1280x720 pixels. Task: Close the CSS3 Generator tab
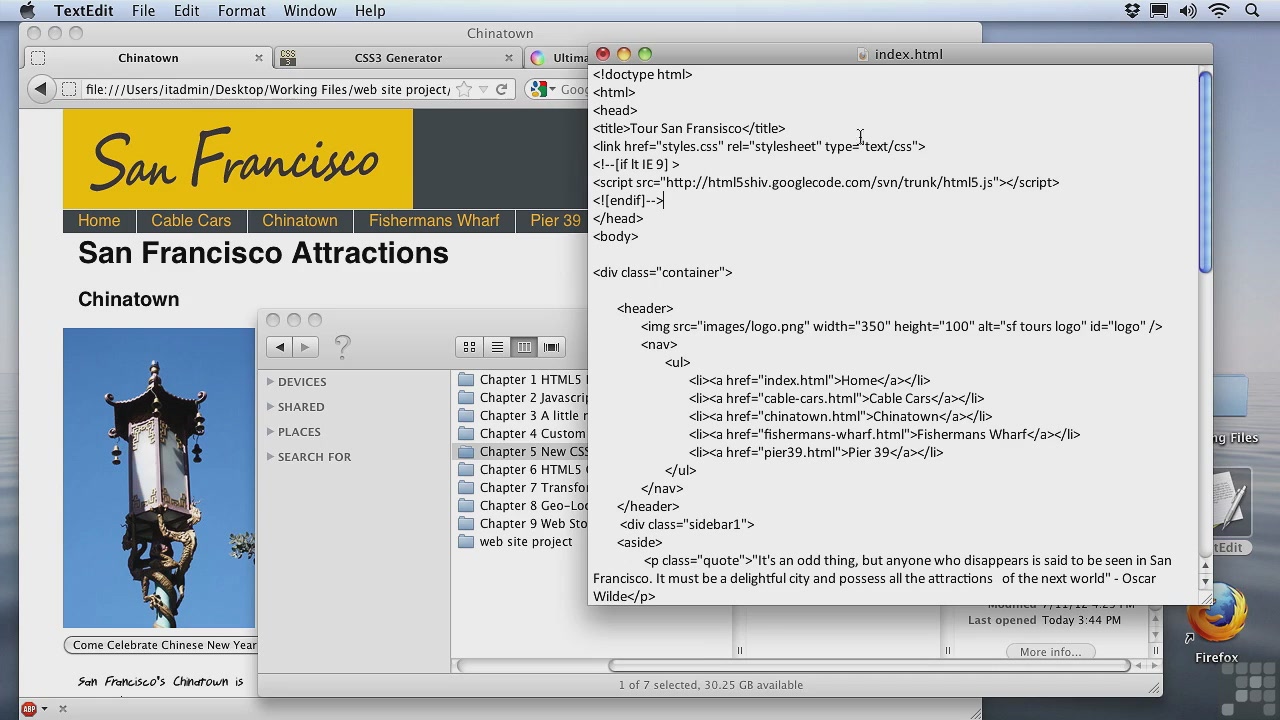coord(509,58)
